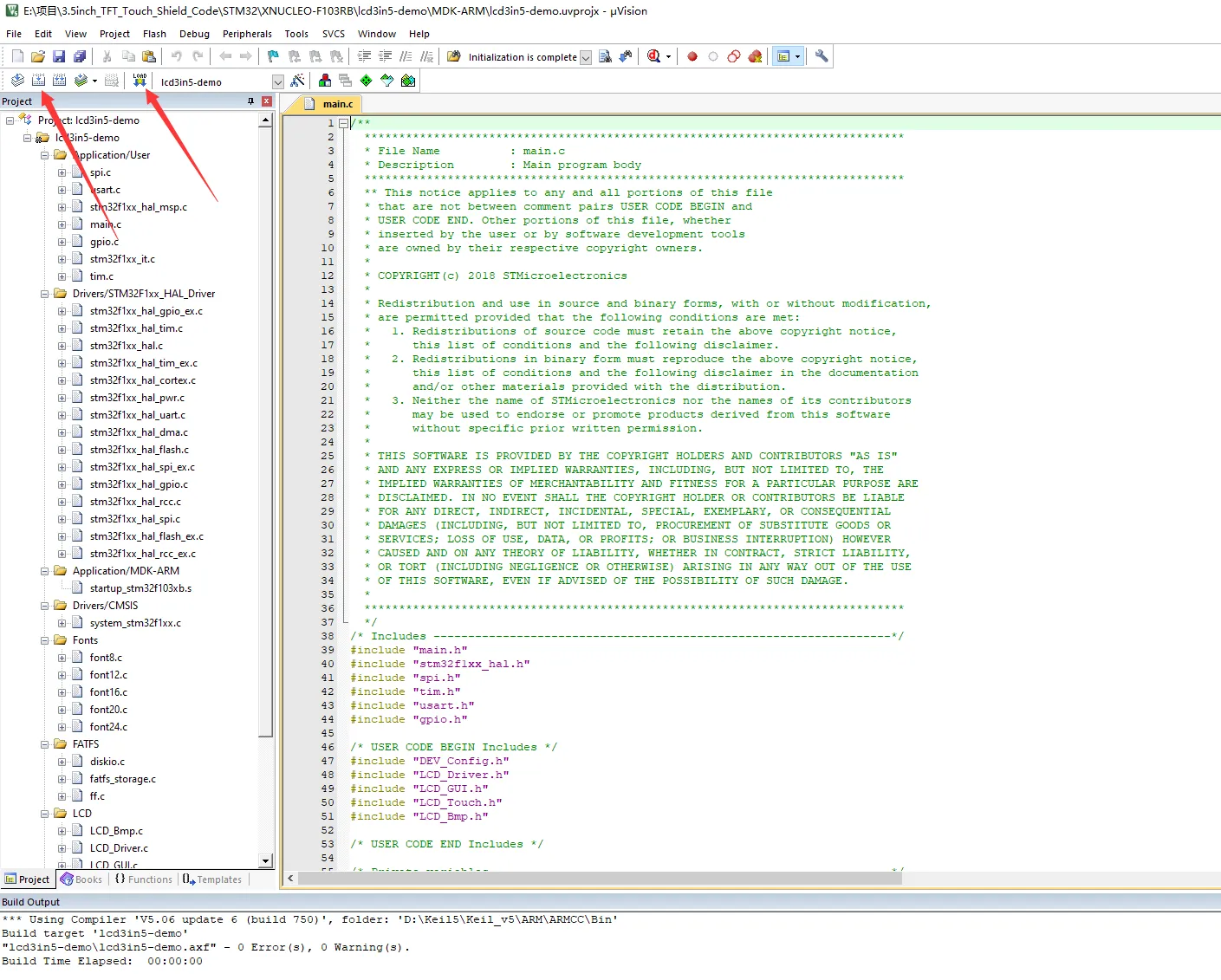Image resolution: width=1221 pixels, height=980 pixels.
Task: Open the Pack Installer icon
Action: pyautogui.click(x=408, y=81)
